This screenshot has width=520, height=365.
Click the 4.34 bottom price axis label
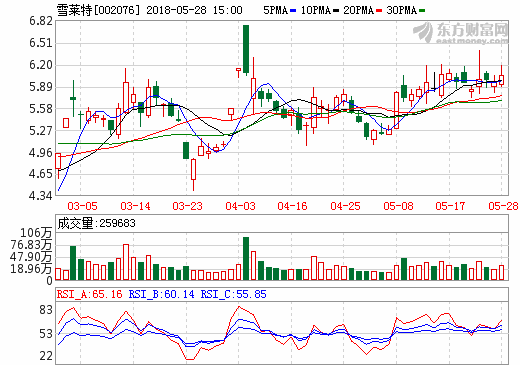coord(41,196)
